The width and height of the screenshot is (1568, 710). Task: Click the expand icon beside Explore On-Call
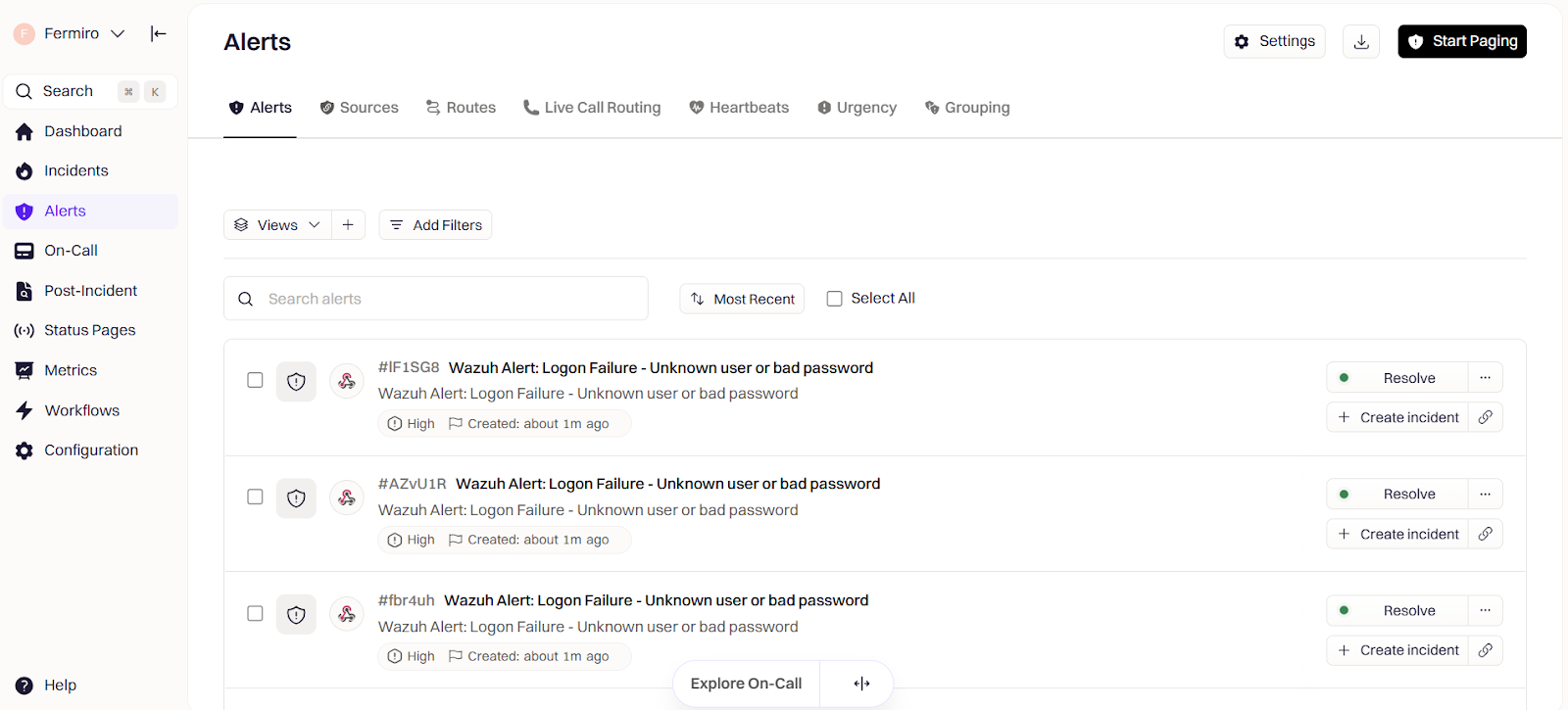pos(861,684)
